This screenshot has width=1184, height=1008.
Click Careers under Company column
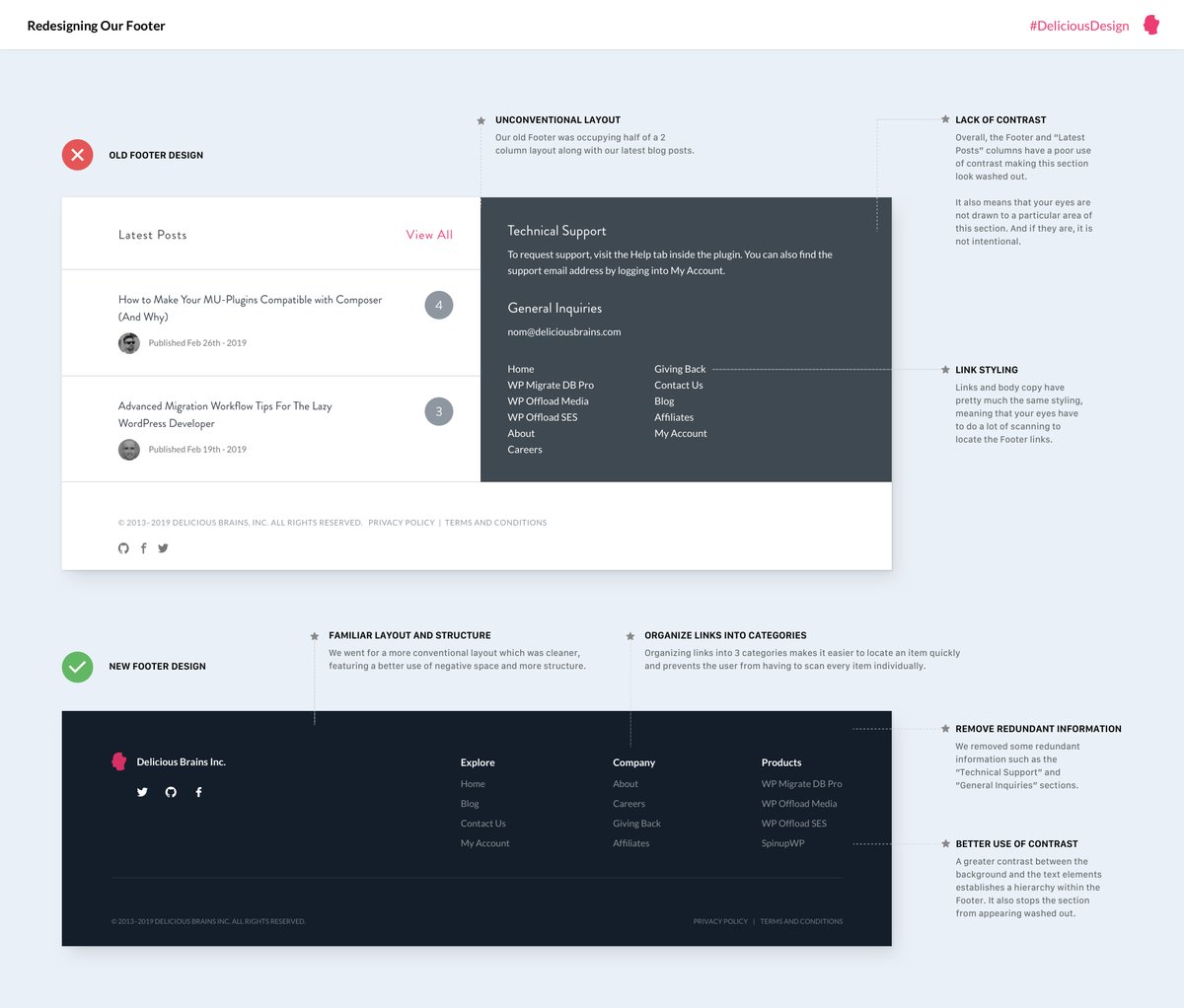click(x=629, y=804)
